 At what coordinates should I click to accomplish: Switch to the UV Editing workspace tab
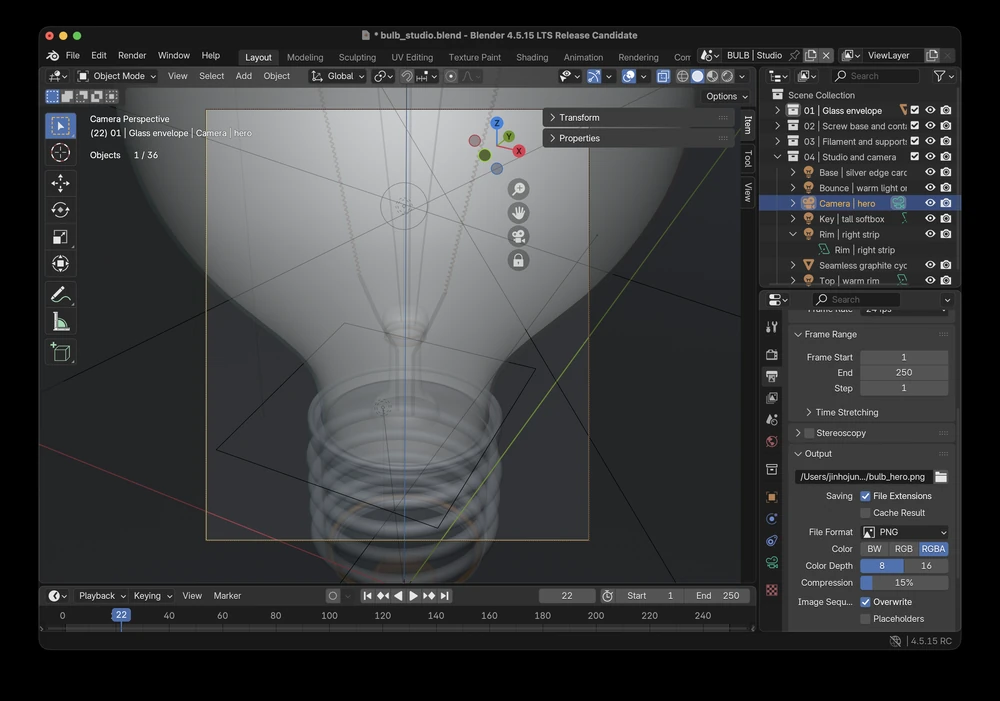(412, 57)
